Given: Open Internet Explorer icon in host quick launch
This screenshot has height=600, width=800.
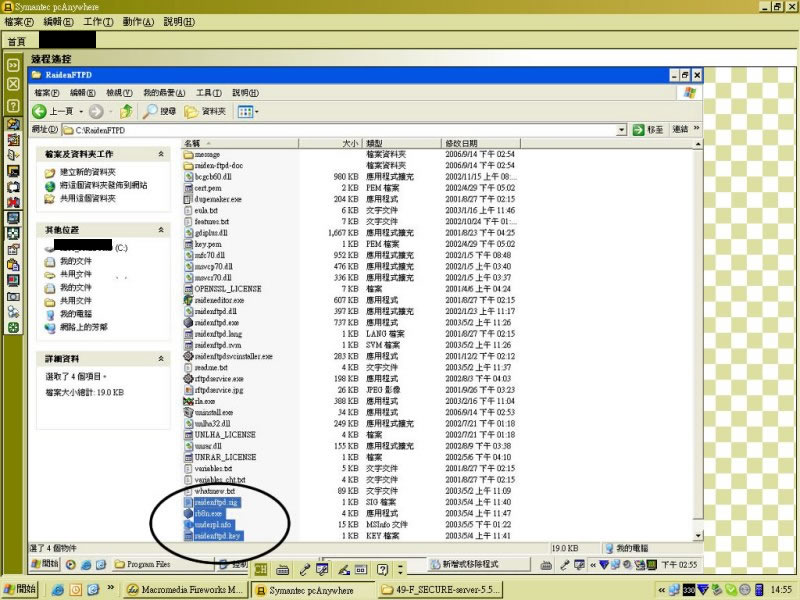Looking at the screenshot, I should 58,590.
